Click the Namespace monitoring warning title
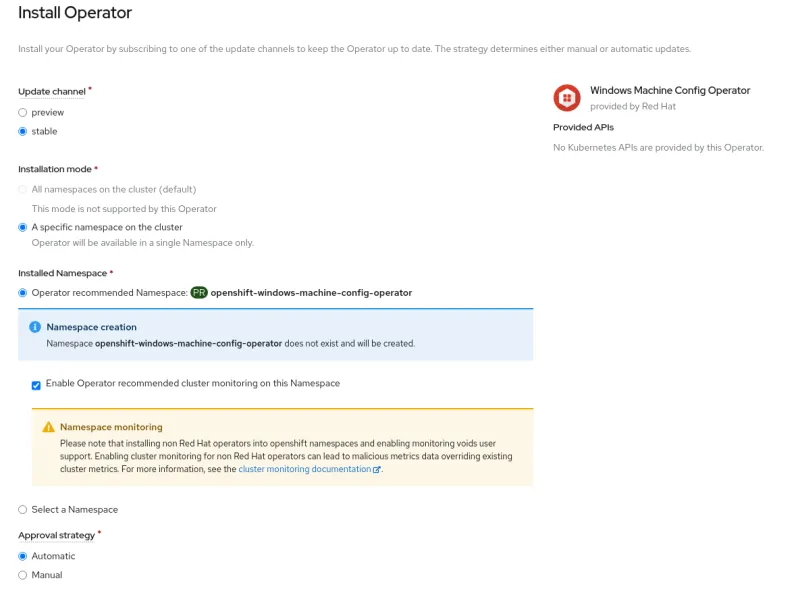This screenshot has width=800, height=591. click(x=111, y=427)
